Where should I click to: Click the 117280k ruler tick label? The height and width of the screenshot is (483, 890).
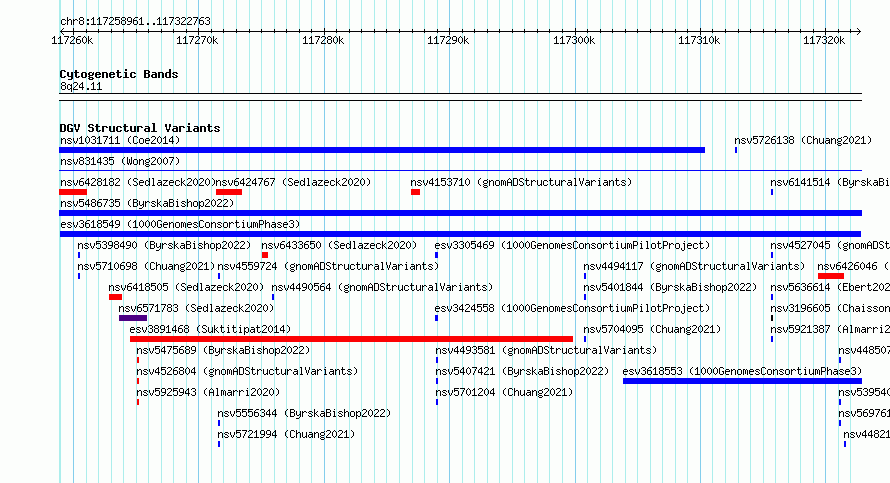(x=323, y=40)
